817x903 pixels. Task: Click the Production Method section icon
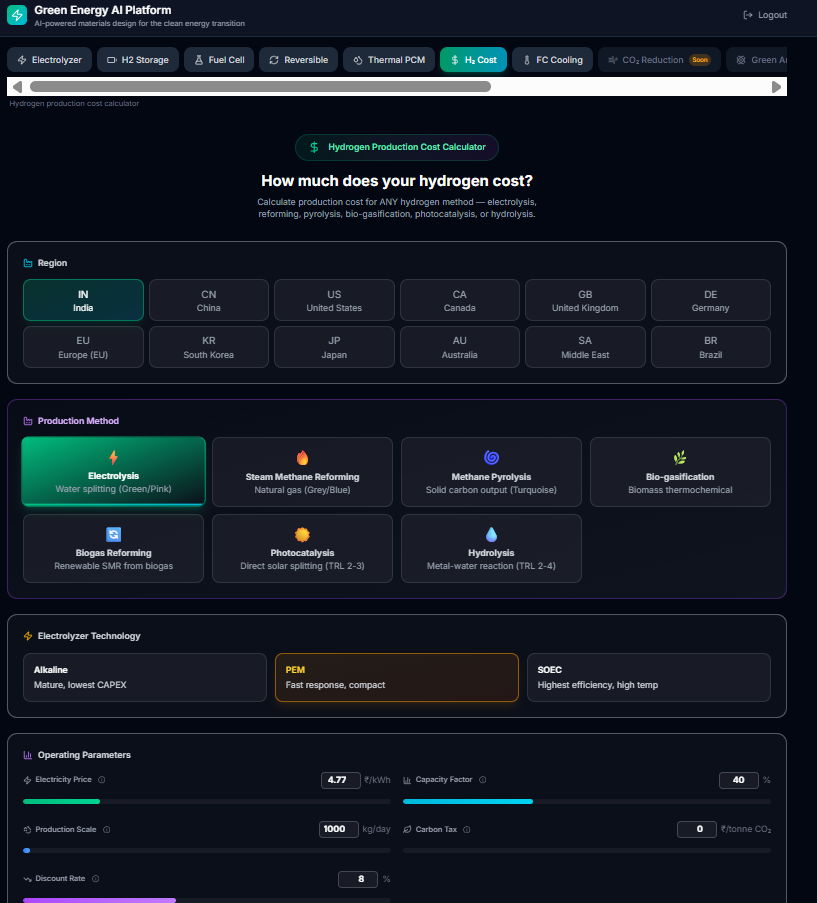(x=28, y=421)
